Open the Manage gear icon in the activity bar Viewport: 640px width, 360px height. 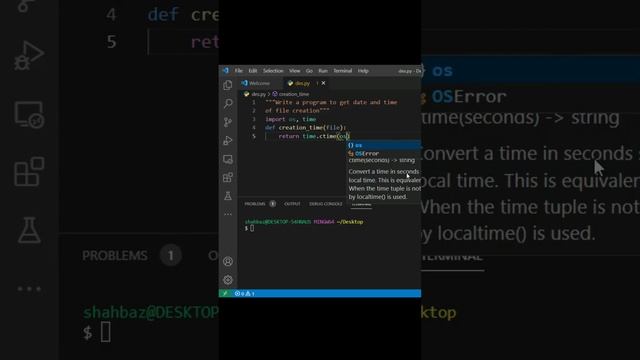[x=228, y=280]
